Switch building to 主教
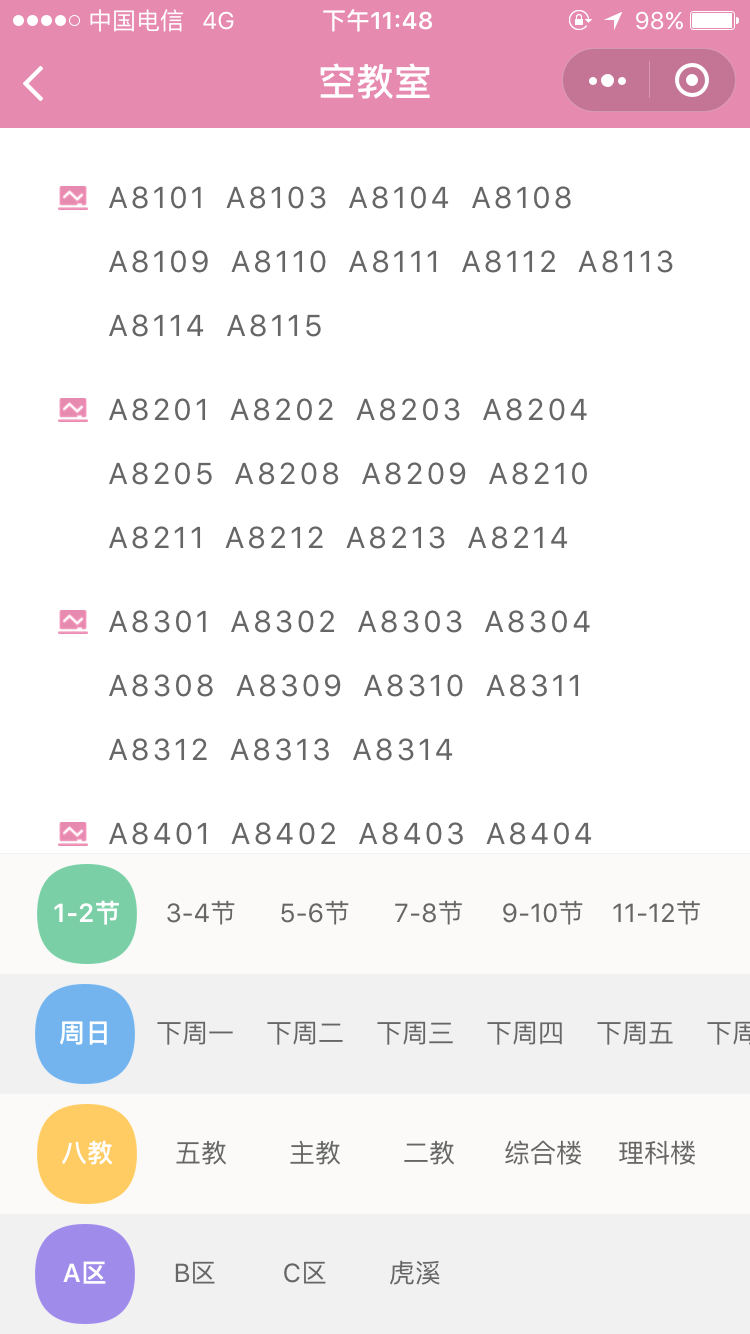This screenshot has width=750, height=1334. [x=315, y=1153]
